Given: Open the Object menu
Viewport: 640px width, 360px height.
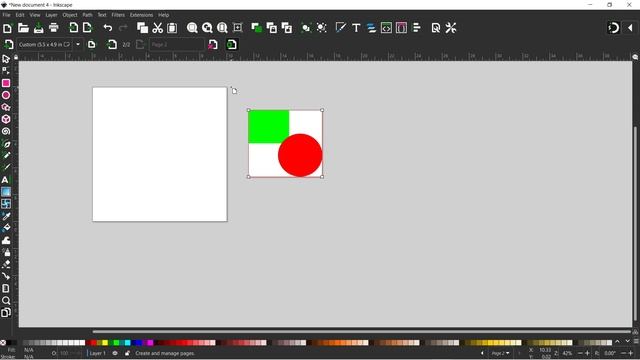Looking at the screenshot, I should (70, 15).
